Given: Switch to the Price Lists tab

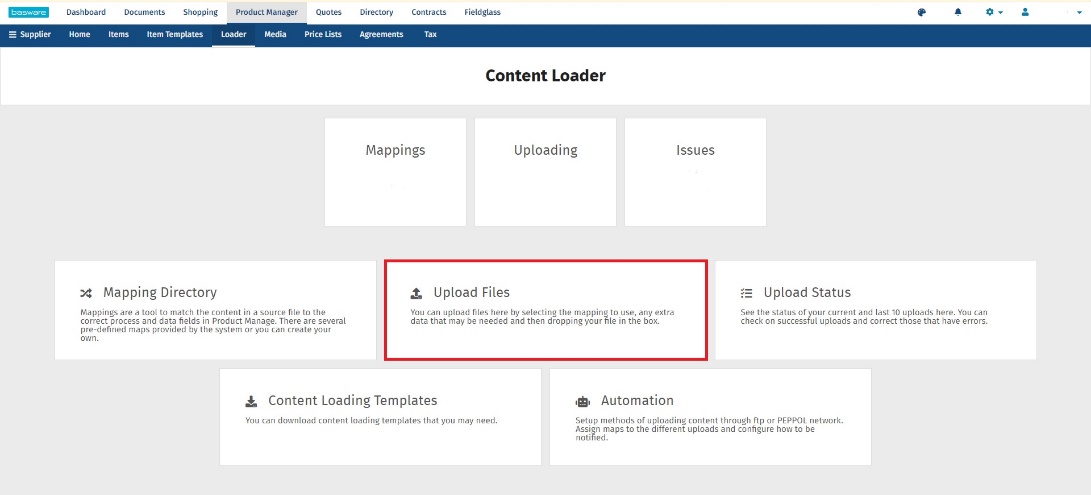Looking at the screenshot, I should pyautogui.click(x=323, y=34).
